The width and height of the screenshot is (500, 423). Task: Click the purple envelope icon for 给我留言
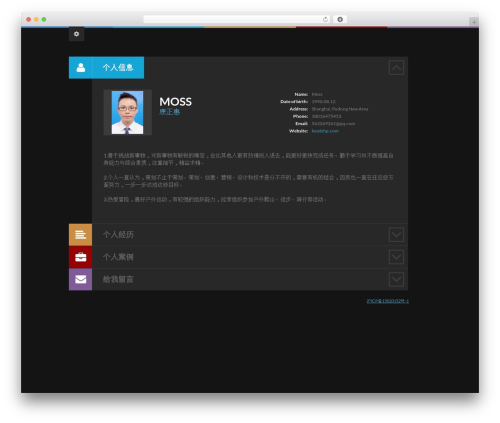tap(80, 279)
